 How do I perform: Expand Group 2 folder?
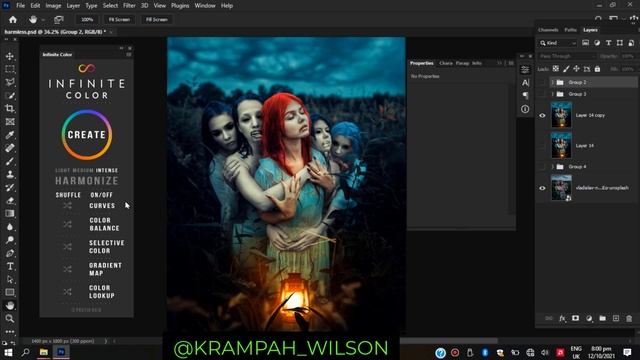pyautogui.click(x=553, y=82)
